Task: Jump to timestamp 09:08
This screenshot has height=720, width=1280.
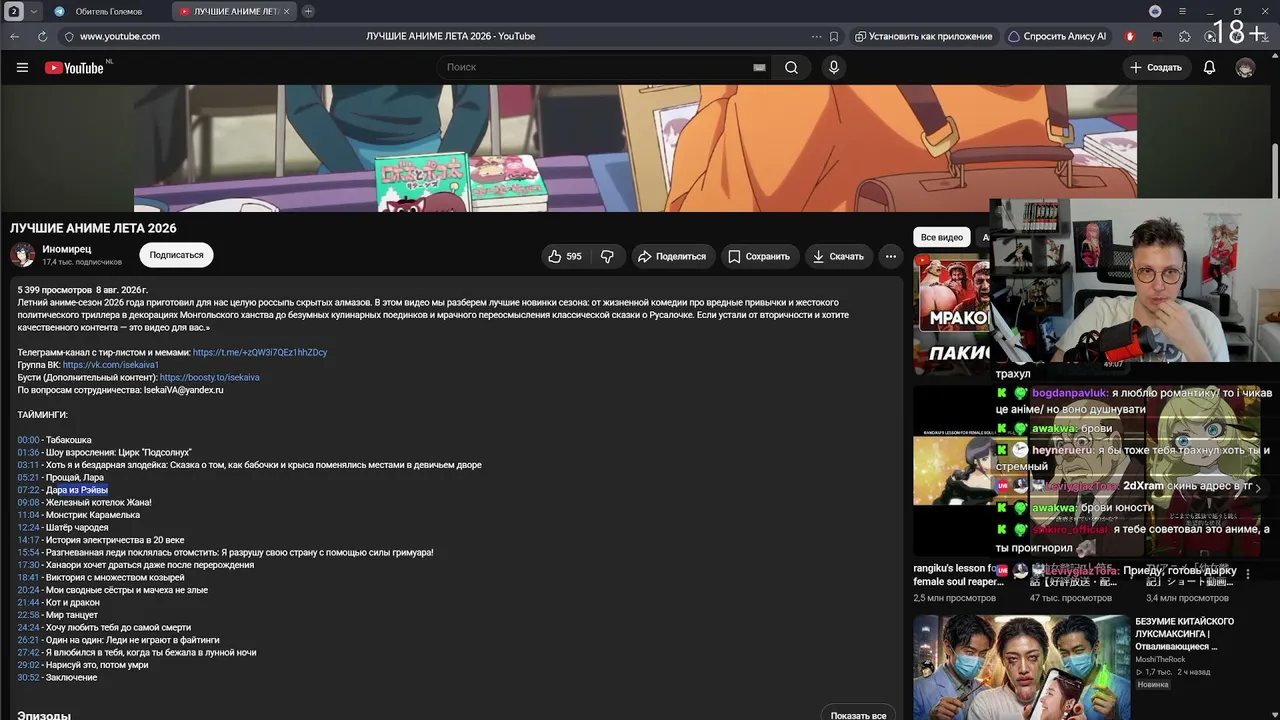Action: click(28, 502)
